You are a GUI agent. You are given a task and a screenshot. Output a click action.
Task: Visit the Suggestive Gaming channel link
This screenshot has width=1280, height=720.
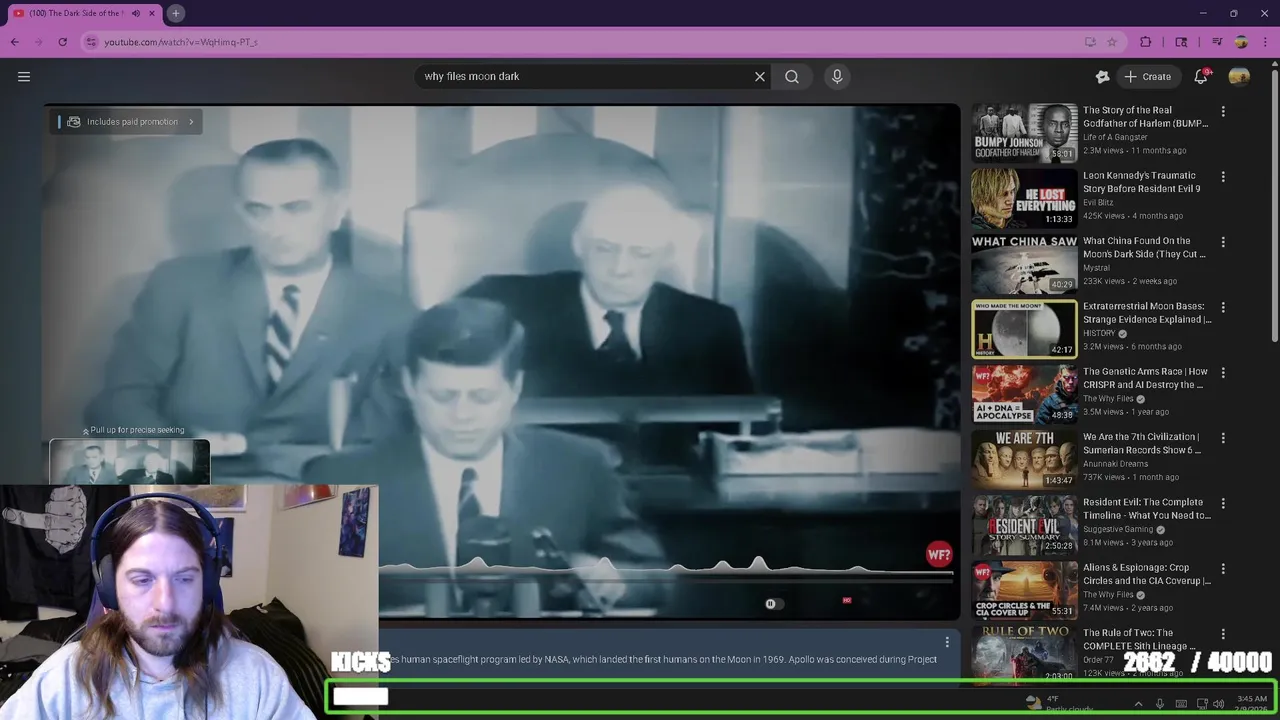(1118, 529)
